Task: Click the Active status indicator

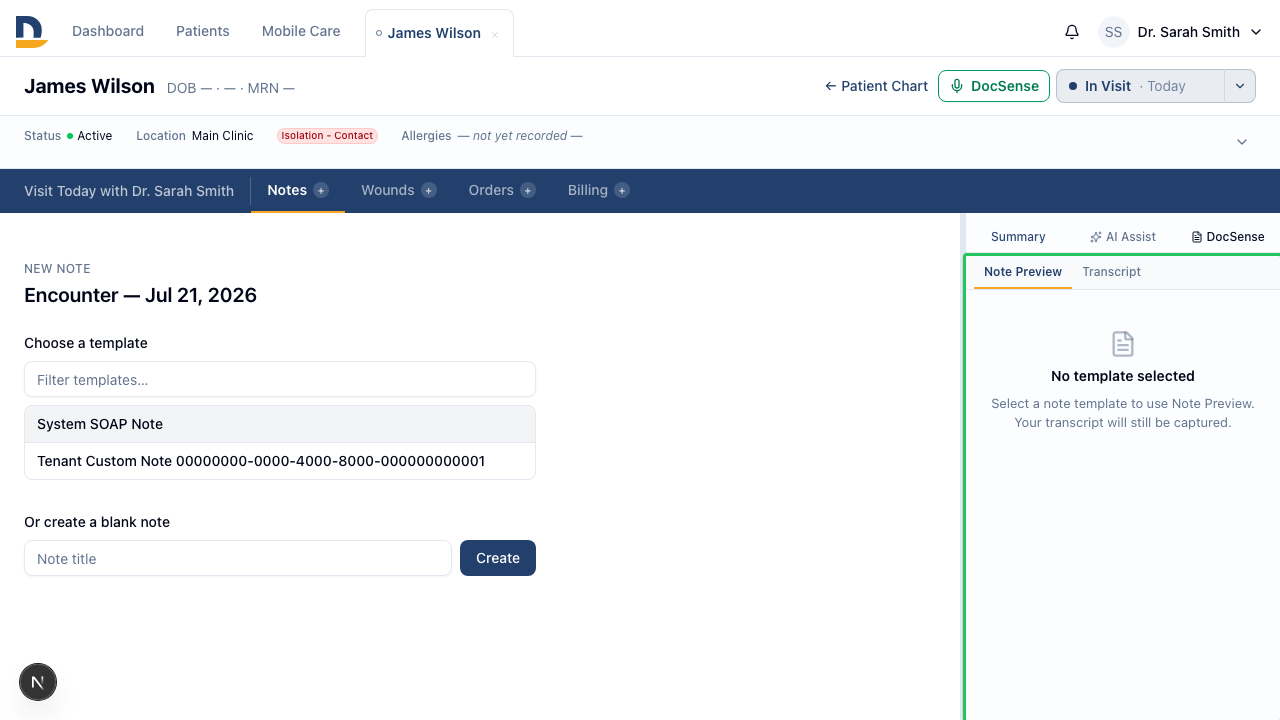Action: tap(90, 136)
